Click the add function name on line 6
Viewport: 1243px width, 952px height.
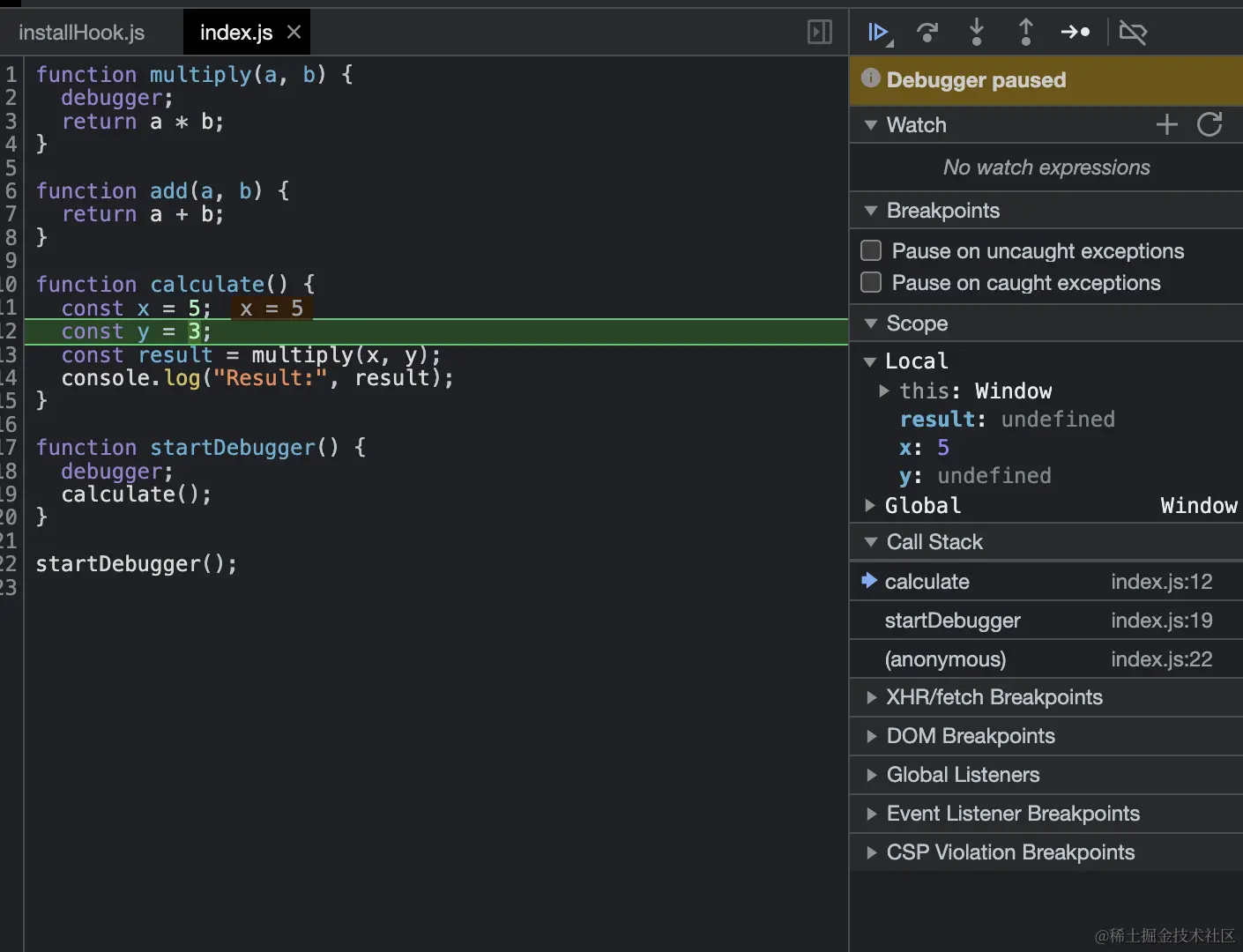(x=169, y=191)
